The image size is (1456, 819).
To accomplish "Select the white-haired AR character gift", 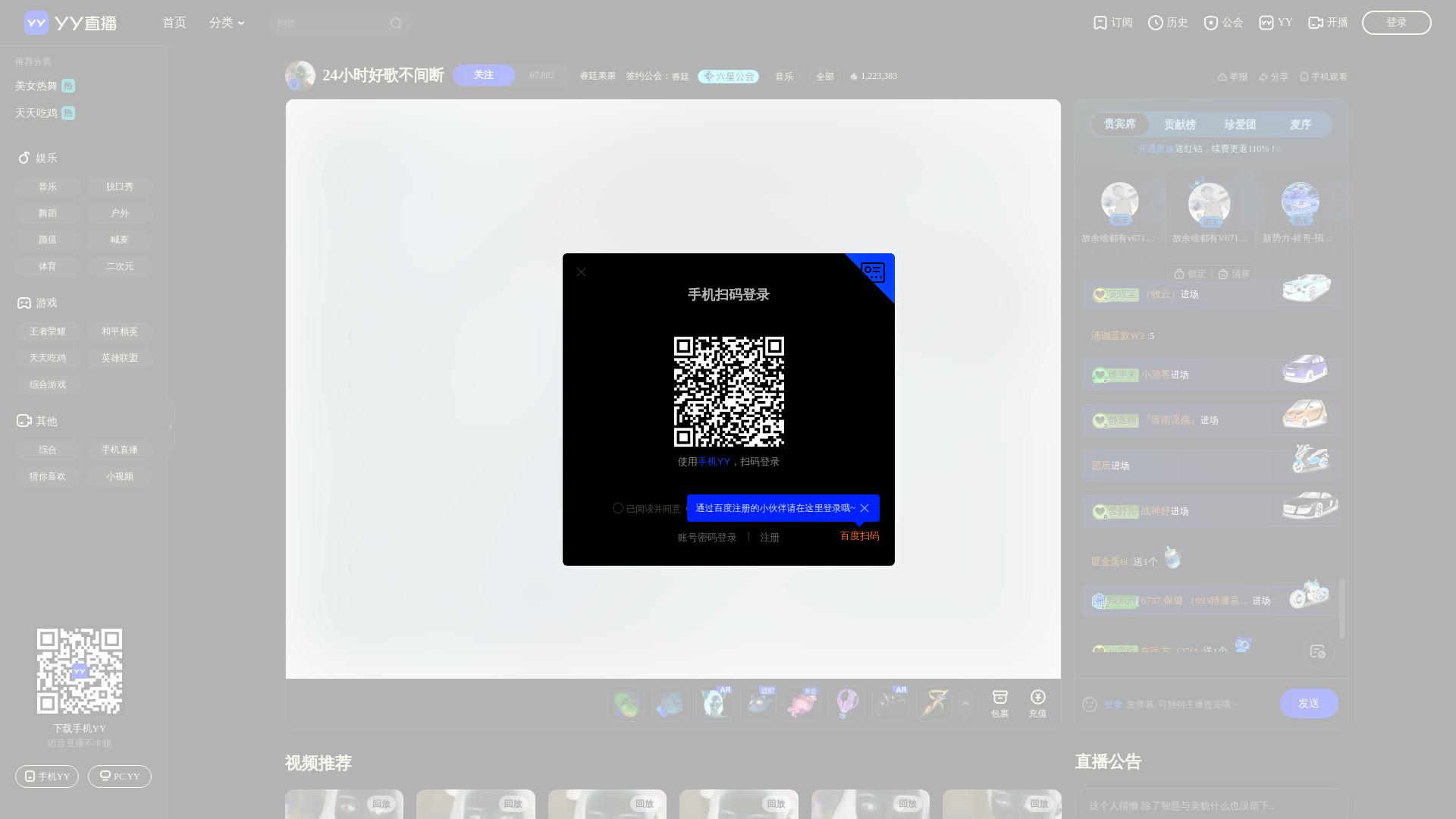I will [714, 704].
